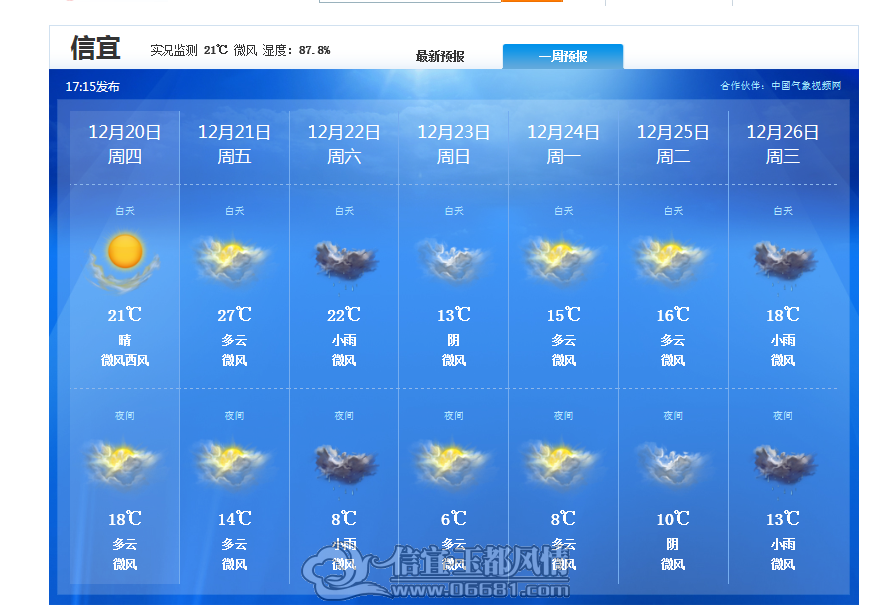Image resolution: width=873 pixels, height=612 pixels.
Task: Click the night weather icon above 6℃
Action: click(x=452, y=463)
